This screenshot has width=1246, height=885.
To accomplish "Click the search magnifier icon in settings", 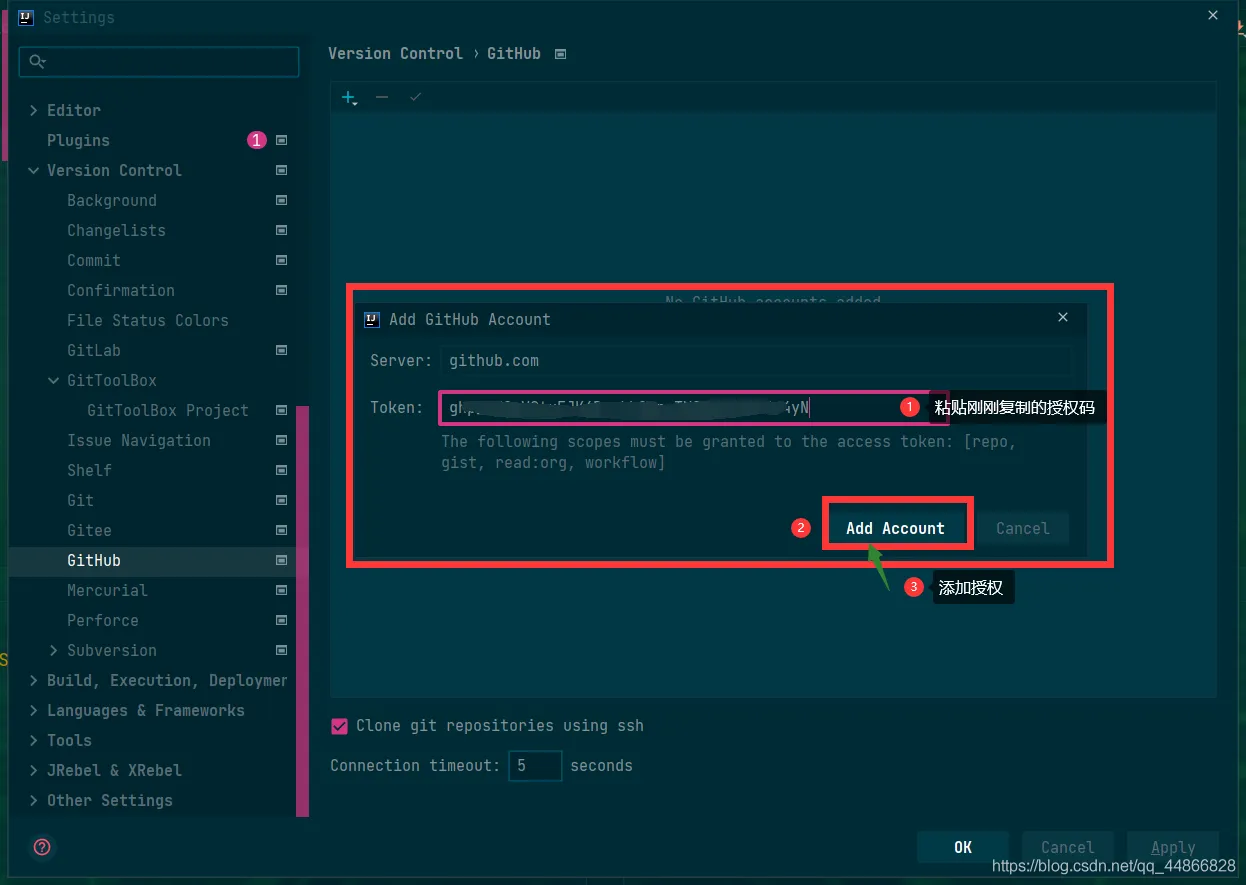I will (37, 62).
